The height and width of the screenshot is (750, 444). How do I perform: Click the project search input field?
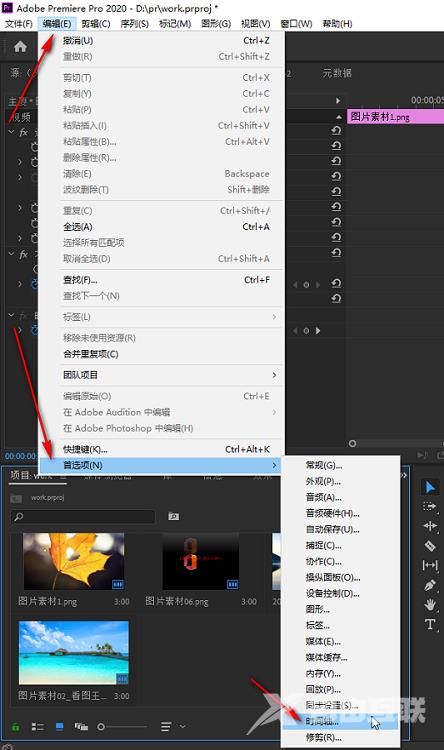(83, 517)
